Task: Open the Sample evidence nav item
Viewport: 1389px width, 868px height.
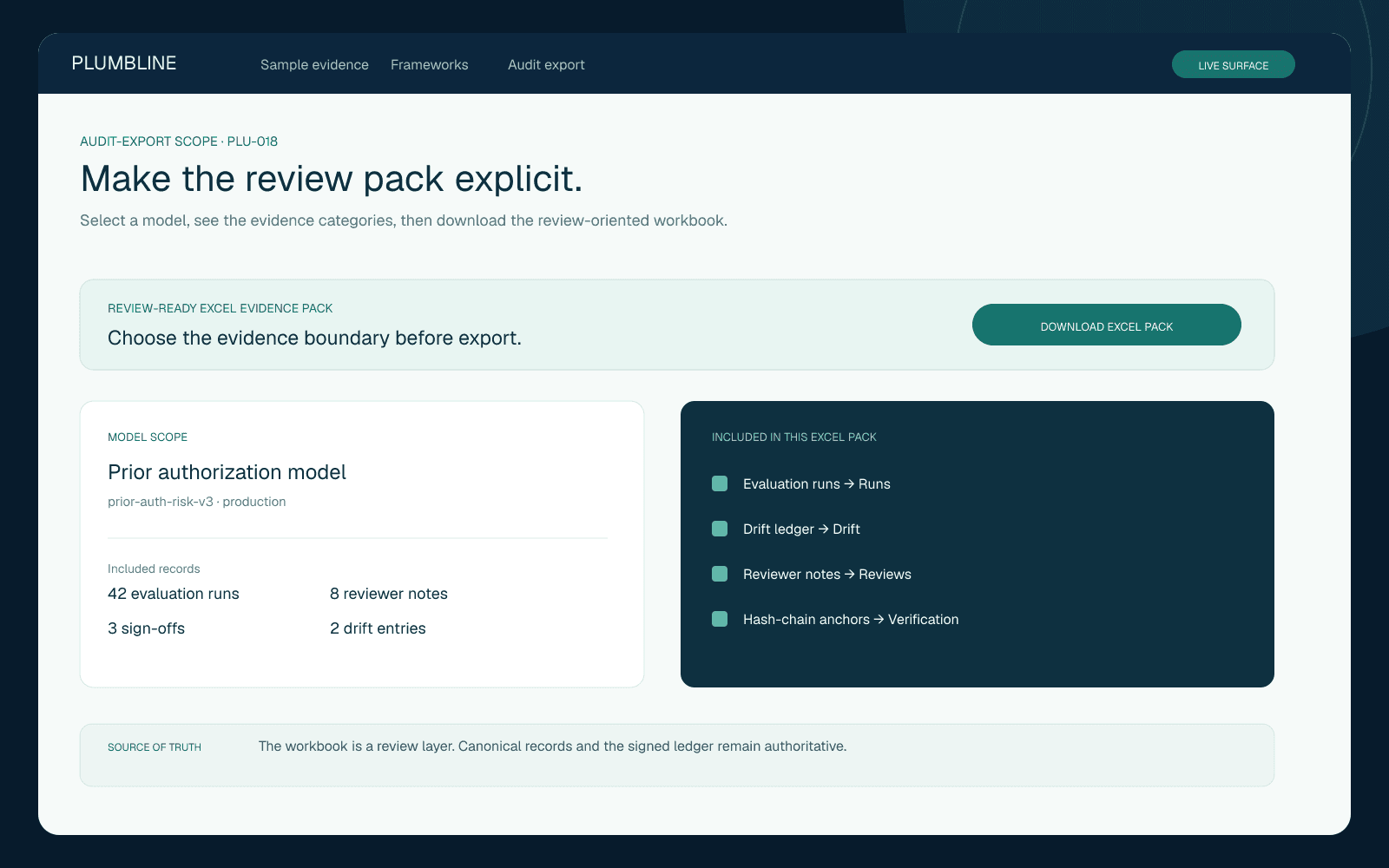Action: 314,65
